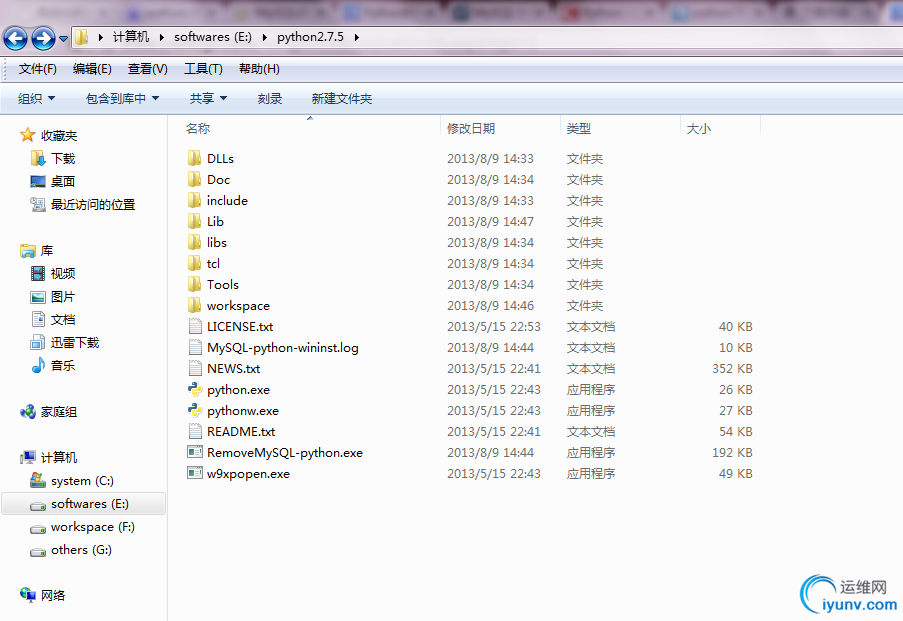903x621 pixels.
Task: Expand the arrow after python2.7.5 breadcrumb
Action: pyautogui.click(x=356, y=37)
